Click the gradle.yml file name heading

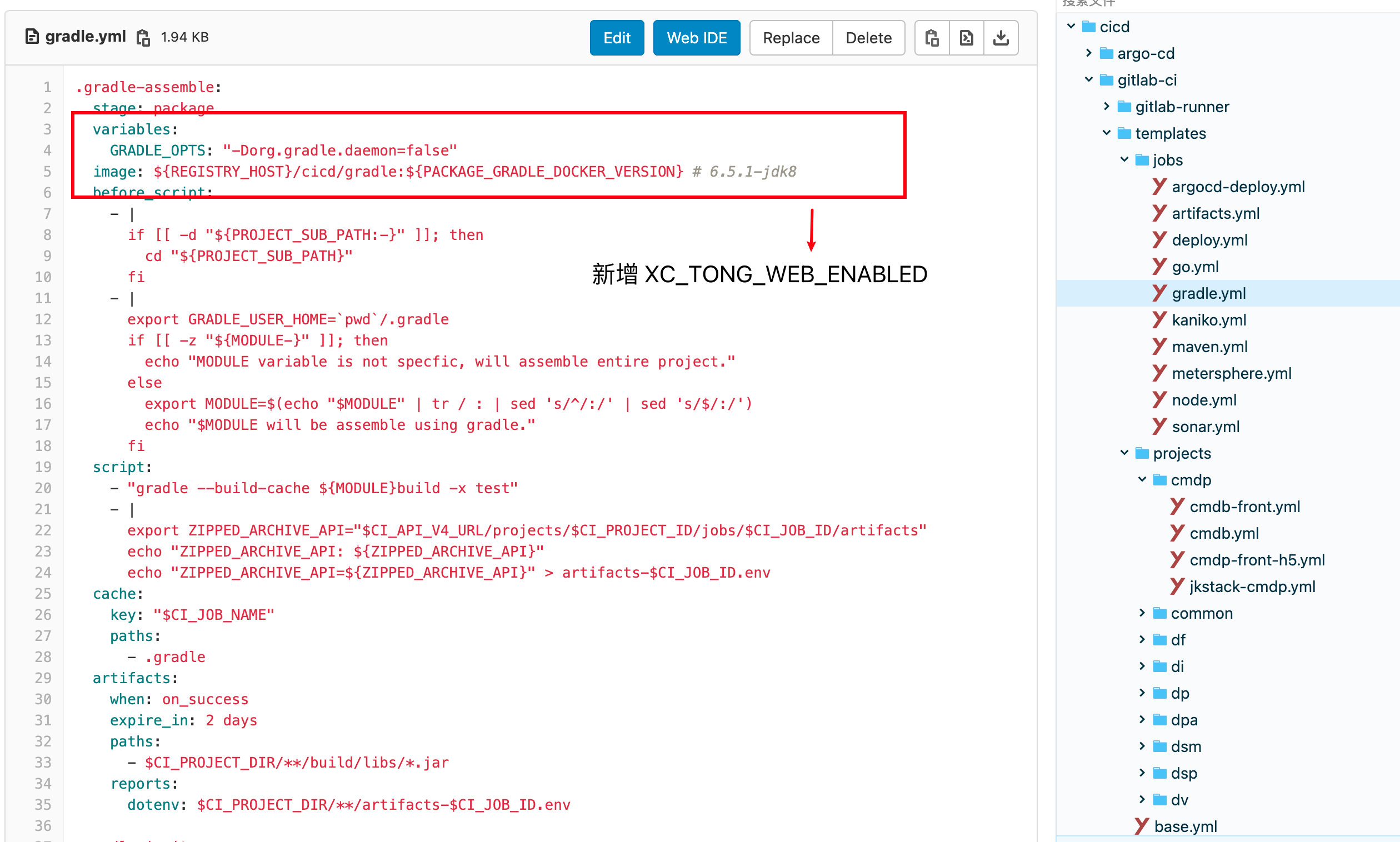85,36
